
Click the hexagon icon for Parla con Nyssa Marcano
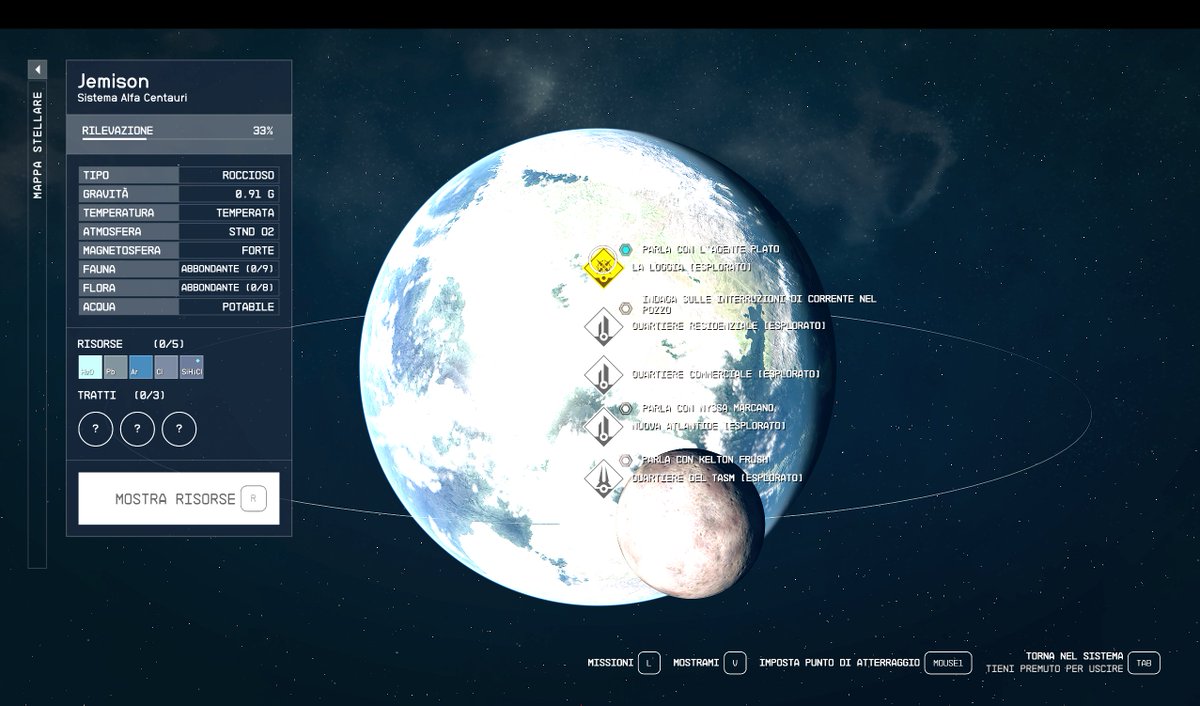coord(626,408)
